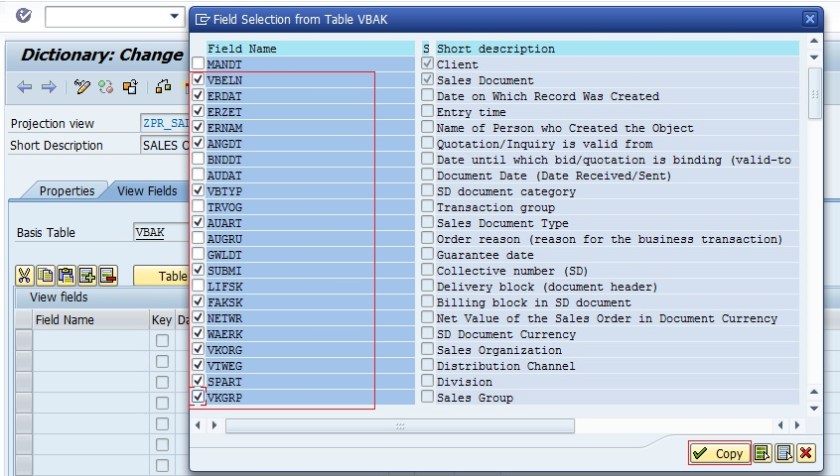Check the TRVOG field checkbox
Viewport: 840px width, 476px height.
pyautogui.click(x=198, y=207)
